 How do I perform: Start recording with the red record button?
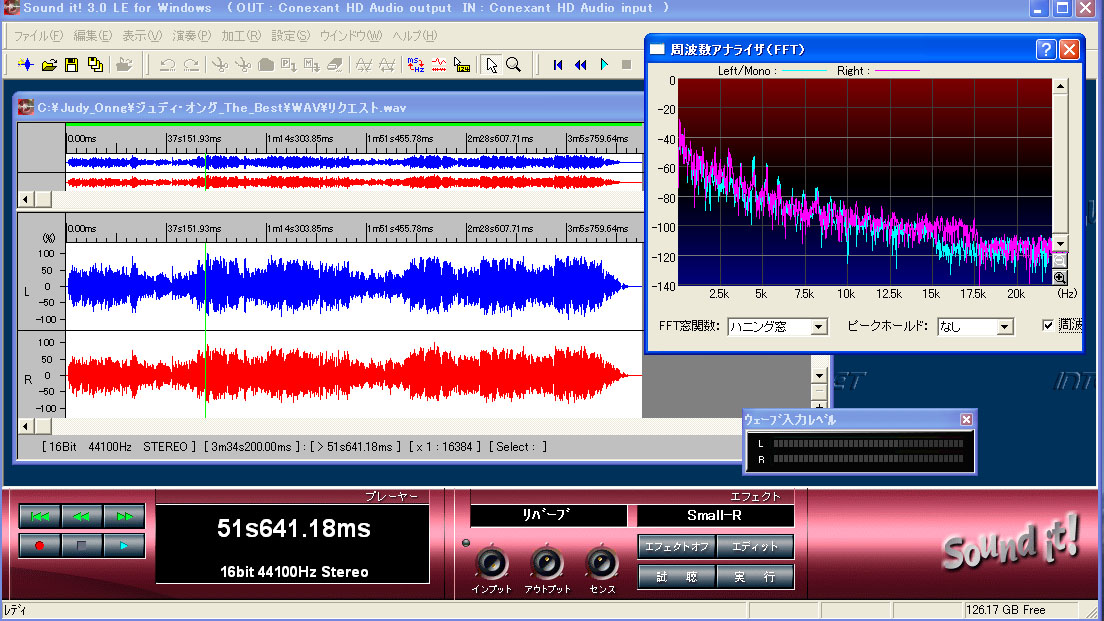(x=40, y=545)
